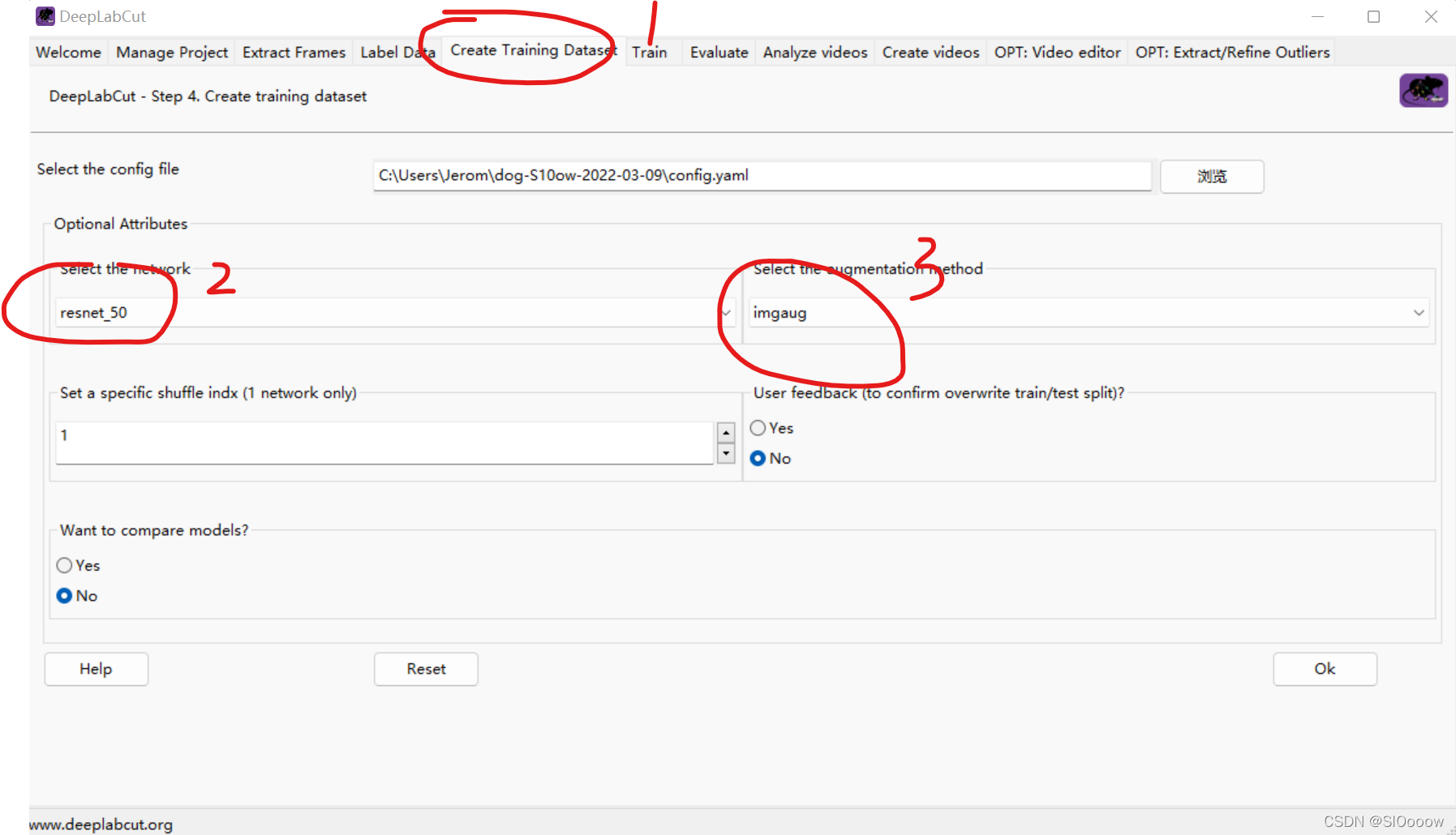Select No for user feedback overwrite
Viewport: 1456px width, 835px height.
(771, 458)
